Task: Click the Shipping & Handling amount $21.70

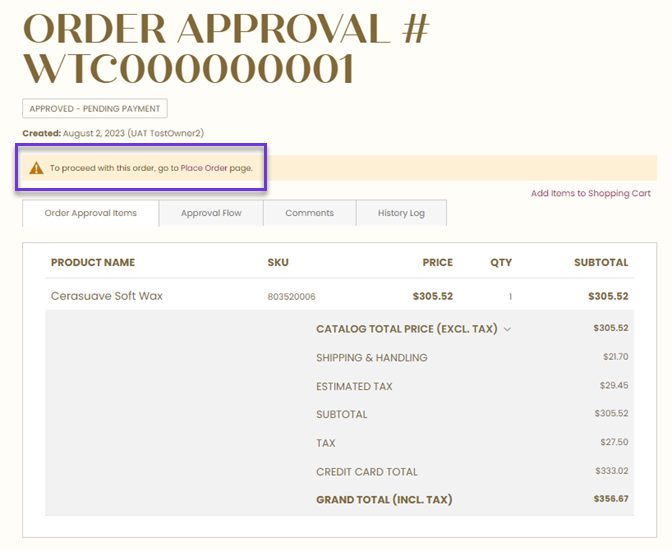Action: (x=615, y=356)
